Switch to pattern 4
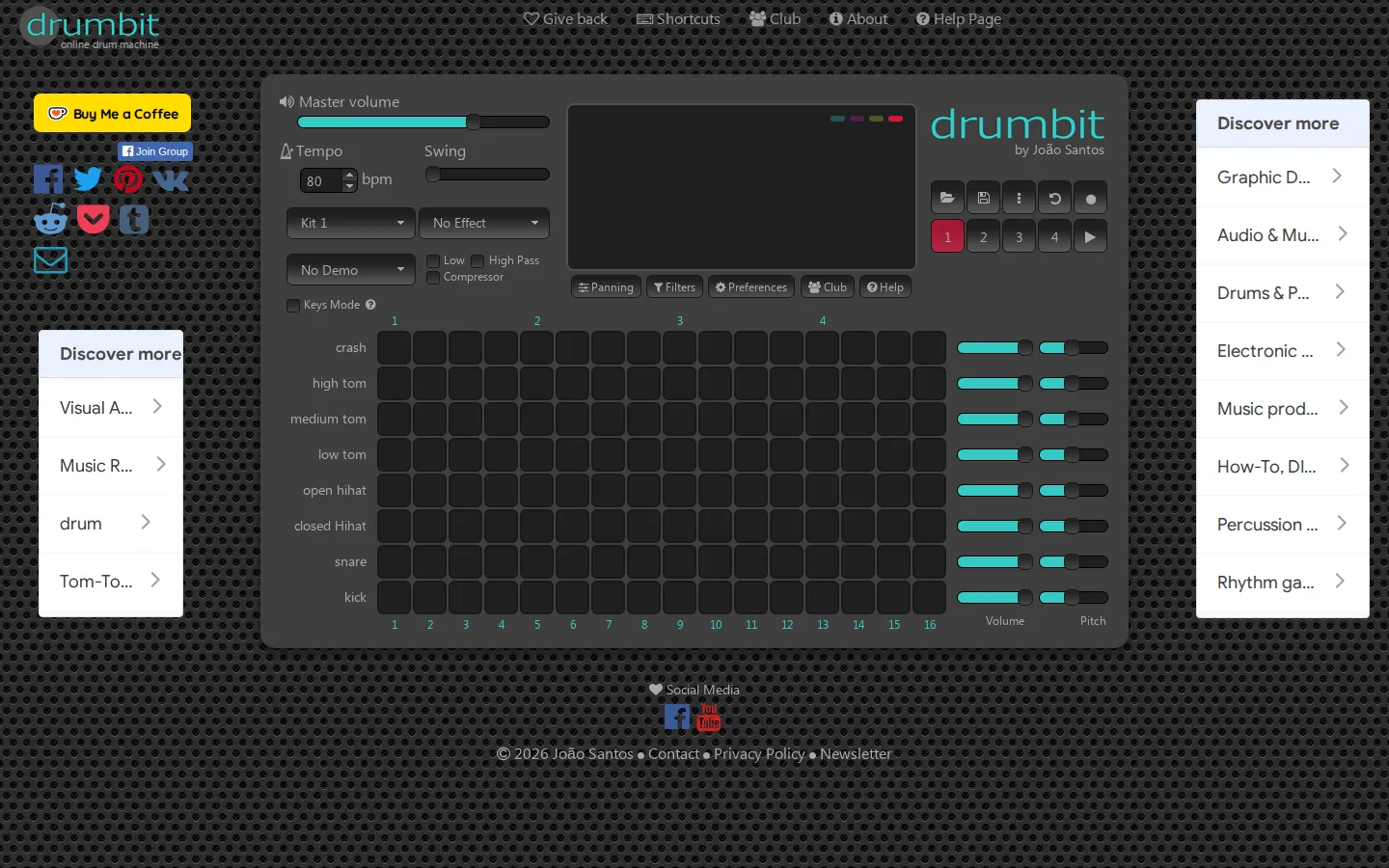 coord(1054,236)
